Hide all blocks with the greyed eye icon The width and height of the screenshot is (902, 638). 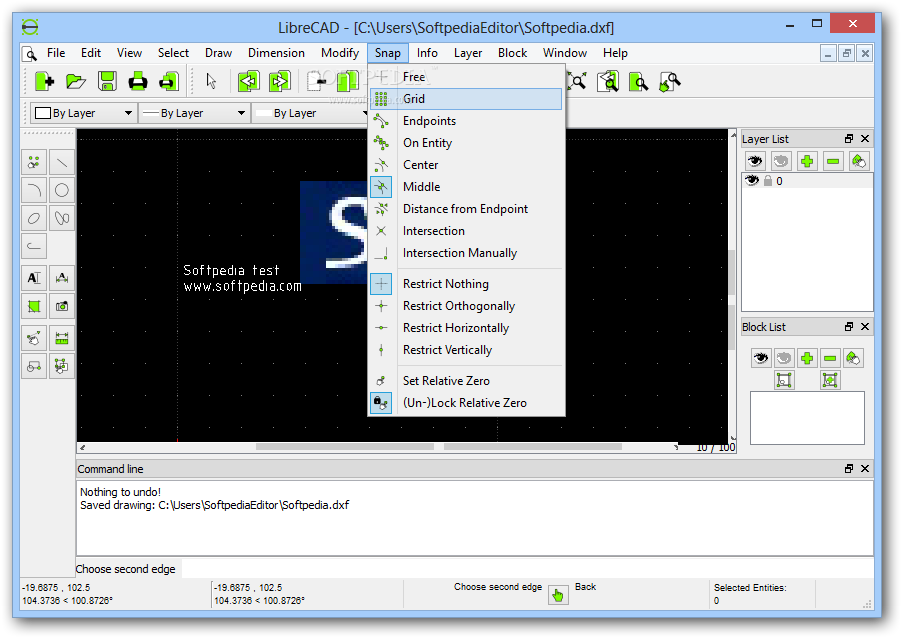pos(783,358)
